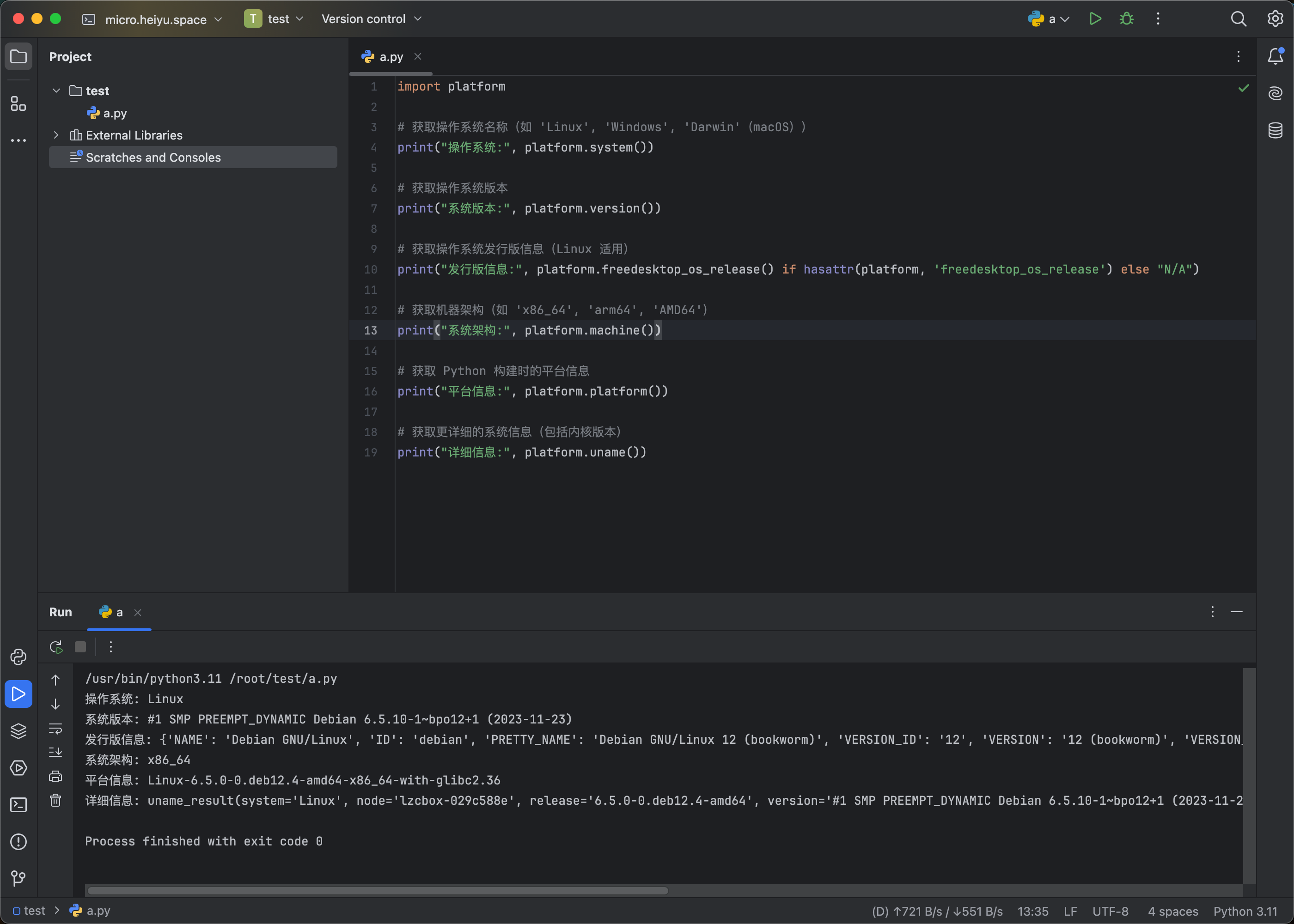This screenshot has width=1294, height=924.
Task: Open the Terminal tool window
Action: [x=18, y=804]
